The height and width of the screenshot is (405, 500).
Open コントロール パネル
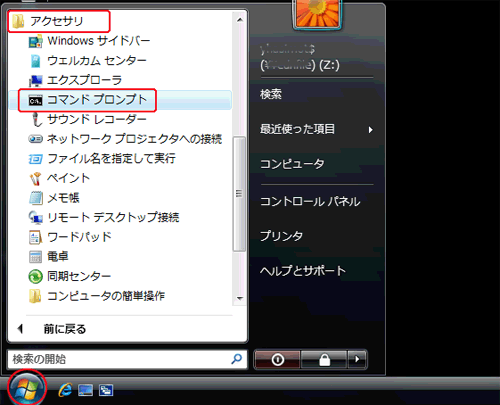[x=310, y=201]
